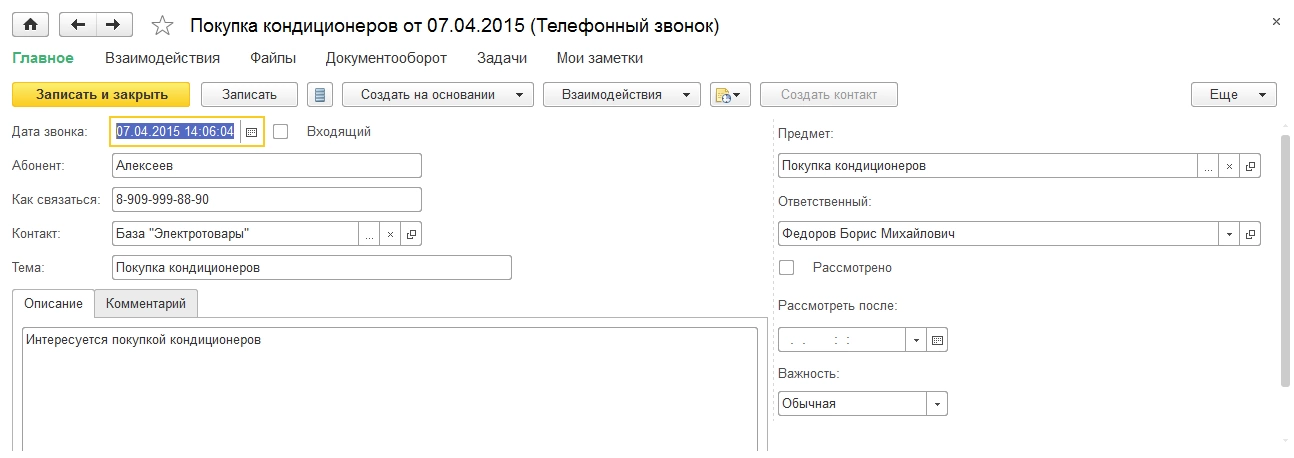Open the Документооборот section
This screenshot has height=458, width=1294.
[386, 58]
